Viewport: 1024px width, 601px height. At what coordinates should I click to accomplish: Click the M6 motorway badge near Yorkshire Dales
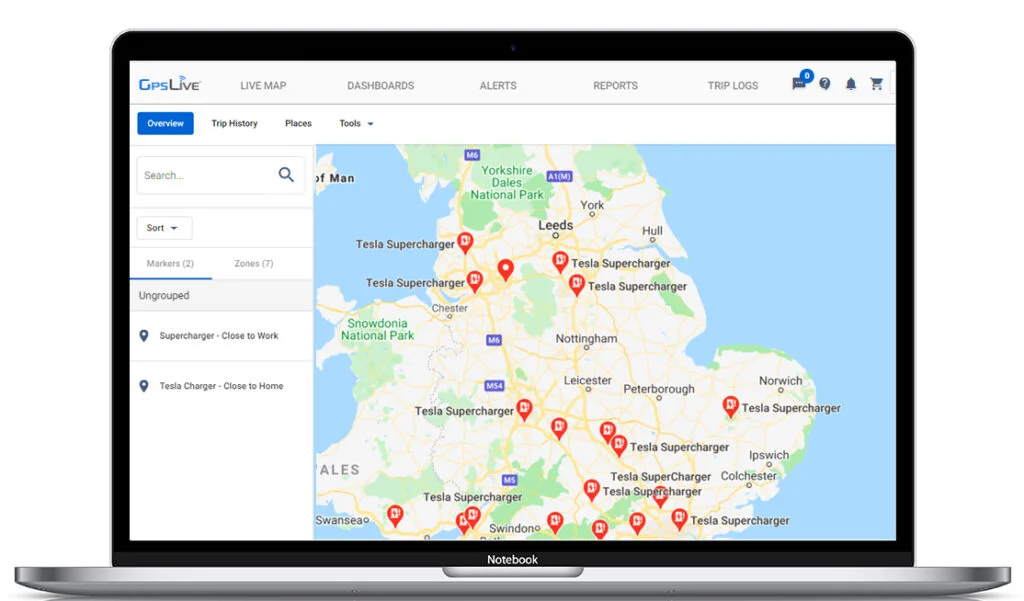(x=472, y=155)
